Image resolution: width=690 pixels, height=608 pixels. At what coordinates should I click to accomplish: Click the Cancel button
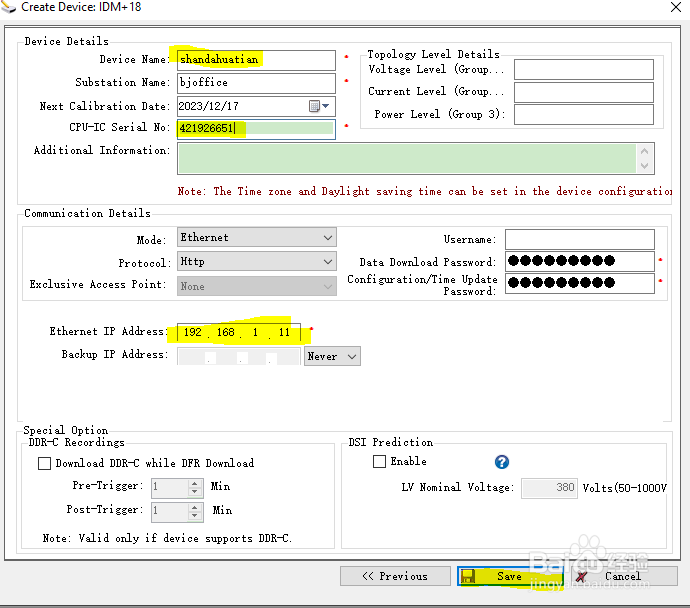624,576
